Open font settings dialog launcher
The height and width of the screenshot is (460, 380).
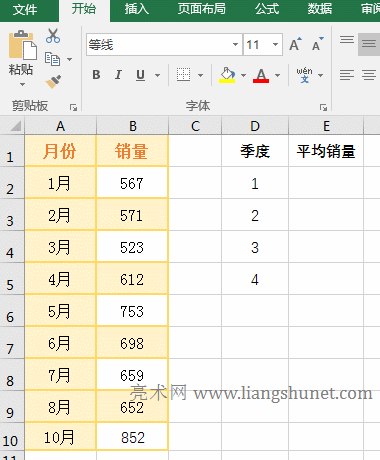point(323,107)
